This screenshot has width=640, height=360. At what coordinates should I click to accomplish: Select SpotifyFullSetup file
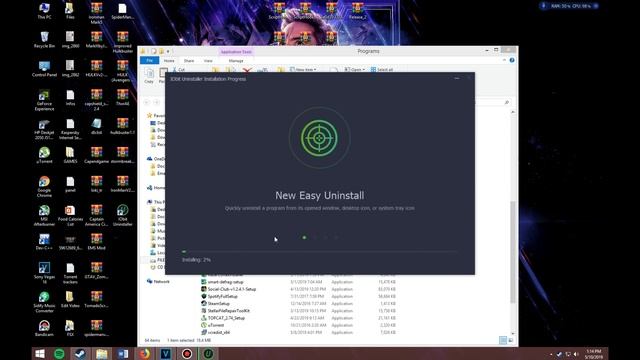pyautogui.click(x=222, y=296)
